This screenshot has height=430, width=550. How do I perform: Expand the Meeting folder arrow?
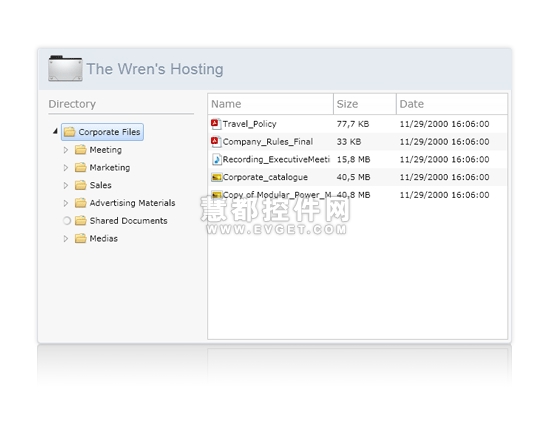tap(66, 150)
